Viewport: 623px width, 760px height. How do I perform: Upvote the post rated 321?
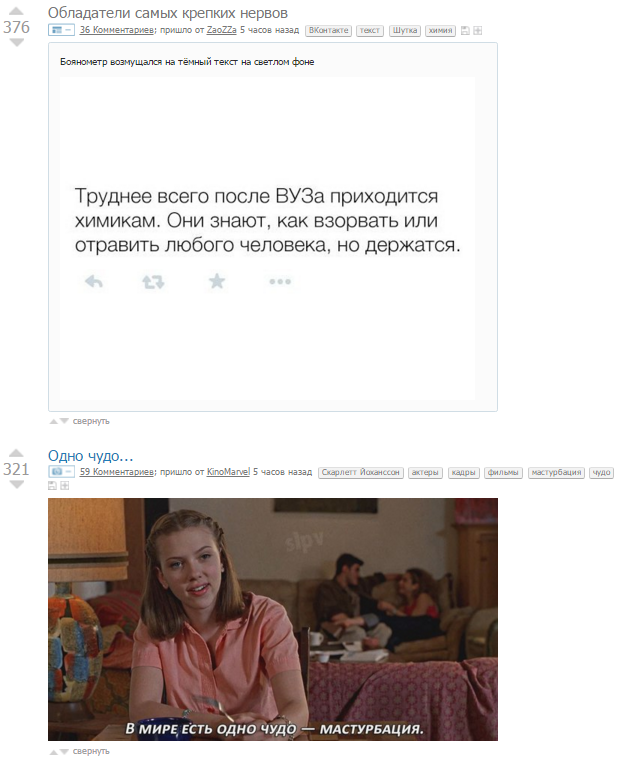point(16,453)
